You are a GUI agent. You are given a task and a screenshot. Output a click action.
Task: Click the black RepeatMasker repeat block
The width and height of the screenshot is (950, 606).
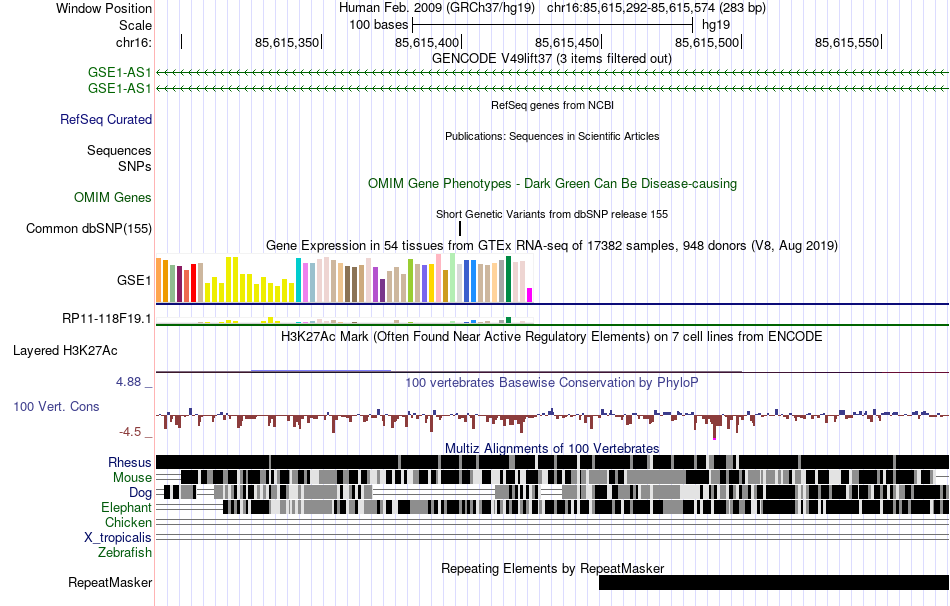click(x=774, y=582)
